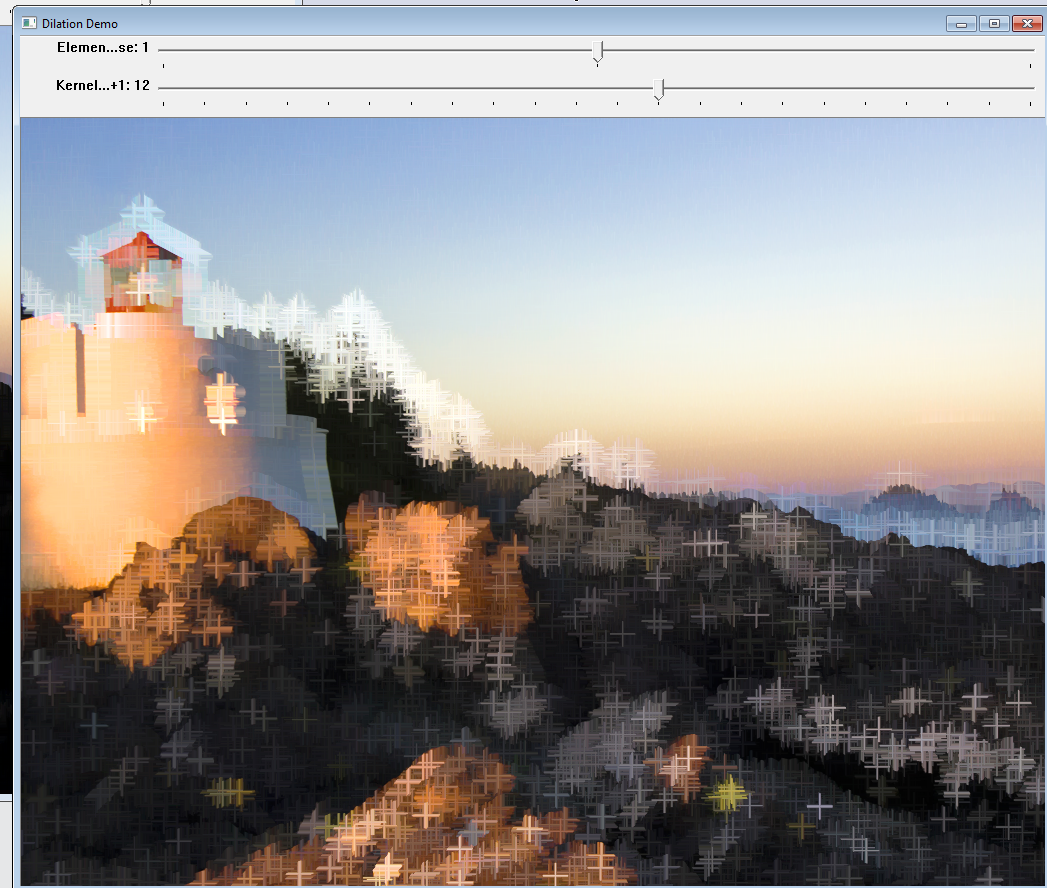Close the Dilation Demo window

click(x=1027, y=24)
